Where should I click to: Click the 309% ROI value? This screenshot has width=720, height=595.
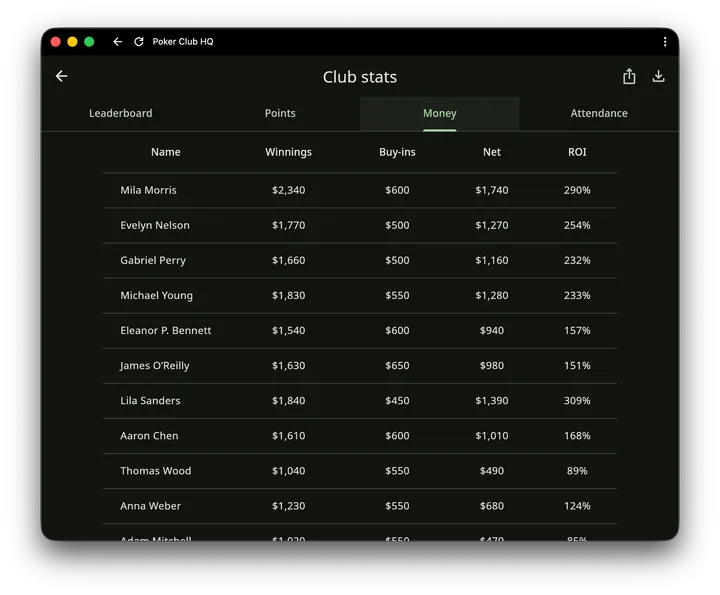577,401
